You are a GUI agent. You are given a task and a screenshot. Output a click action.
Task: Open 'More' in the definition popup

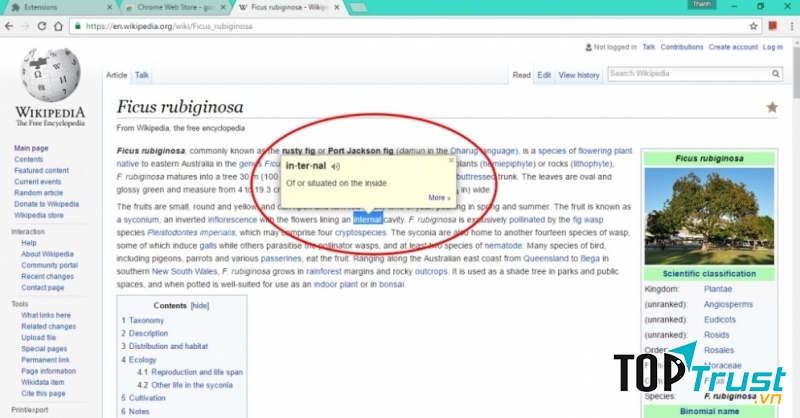tap(439, 197)
